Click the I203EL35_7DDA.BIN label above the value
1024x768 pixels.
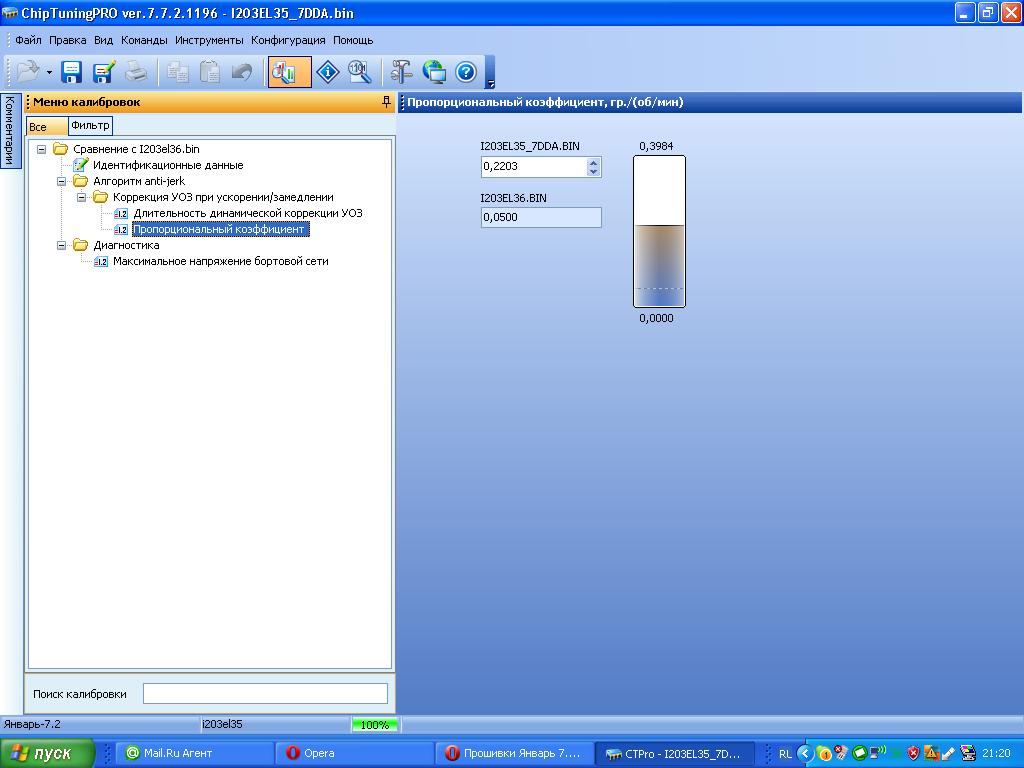point(530,146)
